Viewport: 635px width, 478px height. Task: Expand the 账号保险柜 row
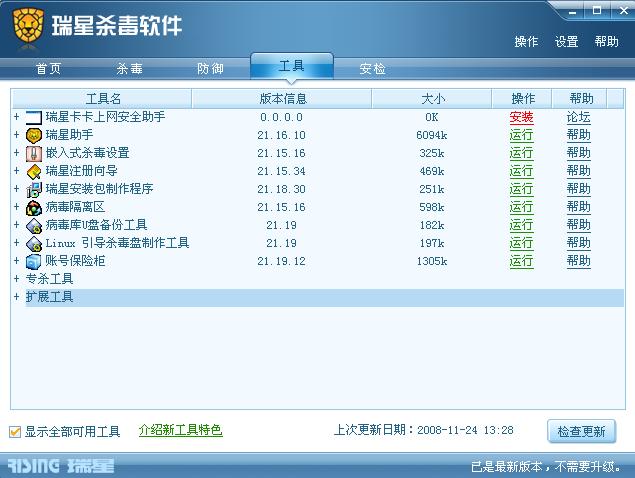(x=16, y=261)
